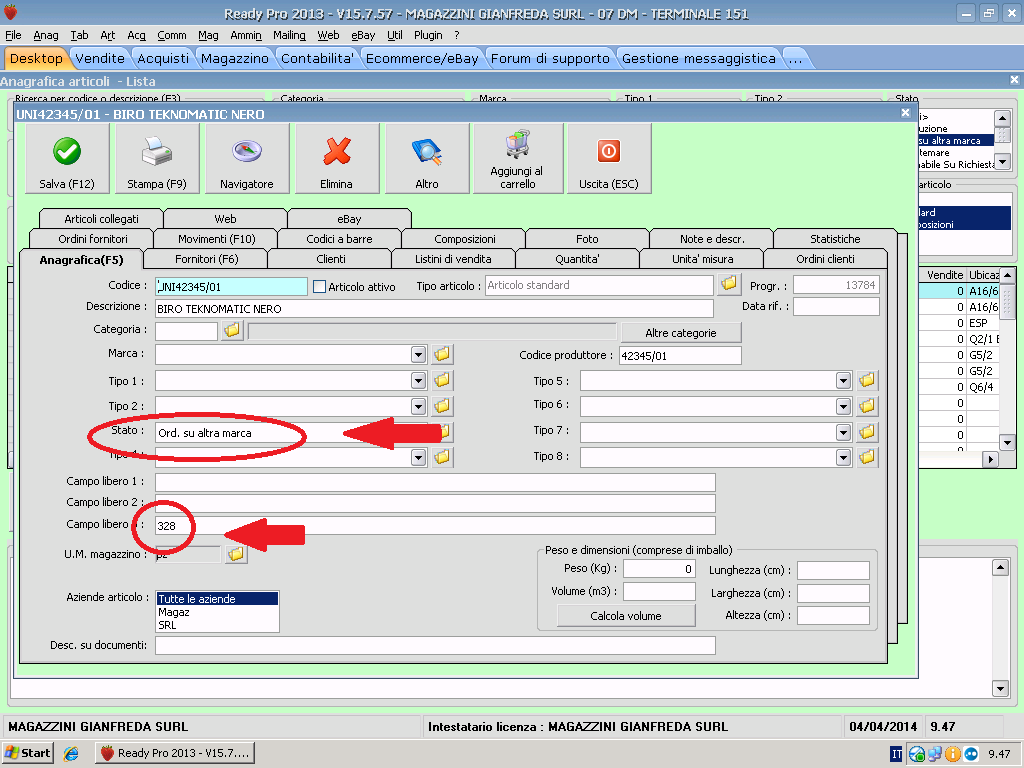
Task: Open the Forum di supporto main tab
Action: pyautogui.click(x=550, y=58)
